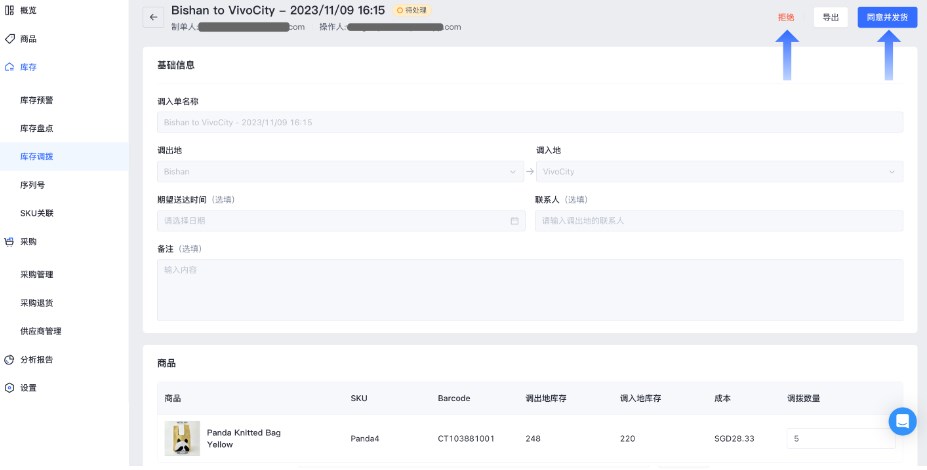The width and height of the screenshot is (927, 470).
Task: Click the calendar icon in expected delivery field
Action: tap(514, 221)
